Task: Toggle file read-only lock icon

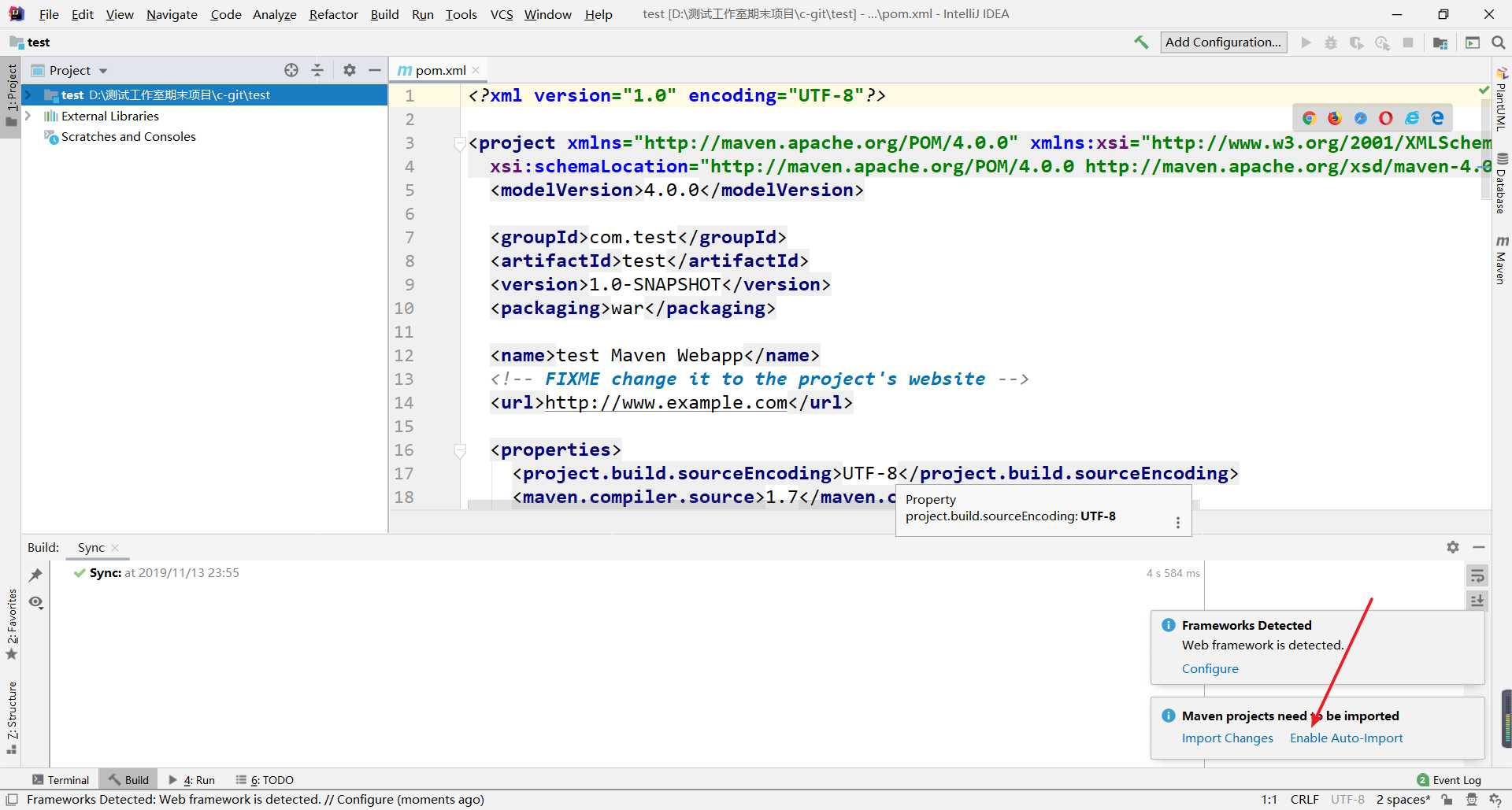Action: (x=1447, y=800)
